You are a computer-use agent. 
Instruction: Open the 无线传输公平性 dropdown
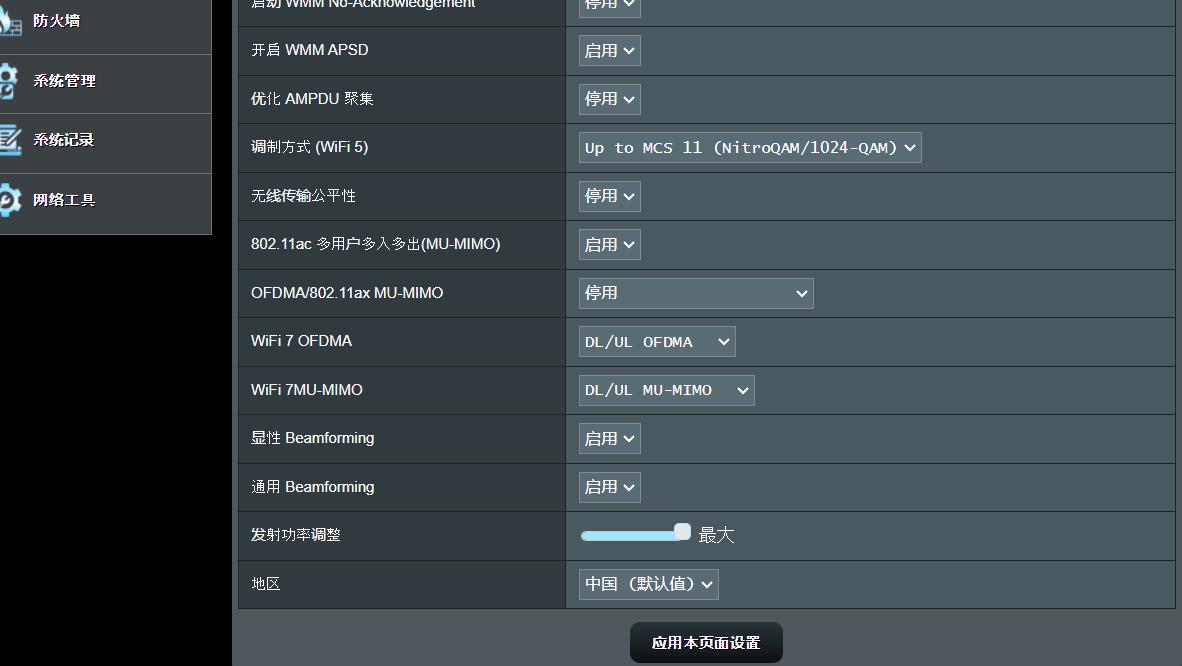(608, 196)
